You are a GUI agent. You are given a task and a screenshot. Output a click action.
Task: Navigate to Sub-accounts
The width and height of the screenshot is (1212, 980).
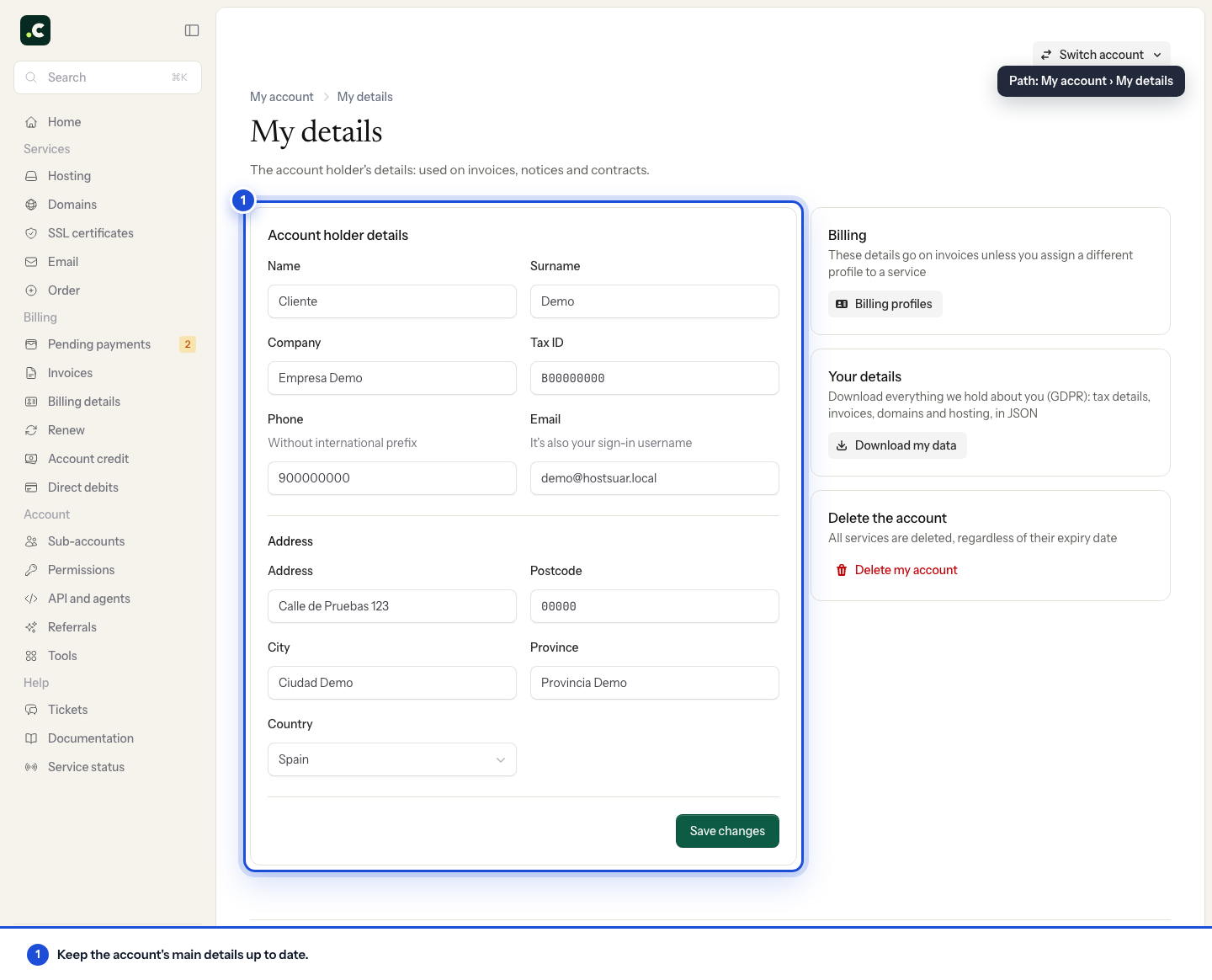pos(108,541)
